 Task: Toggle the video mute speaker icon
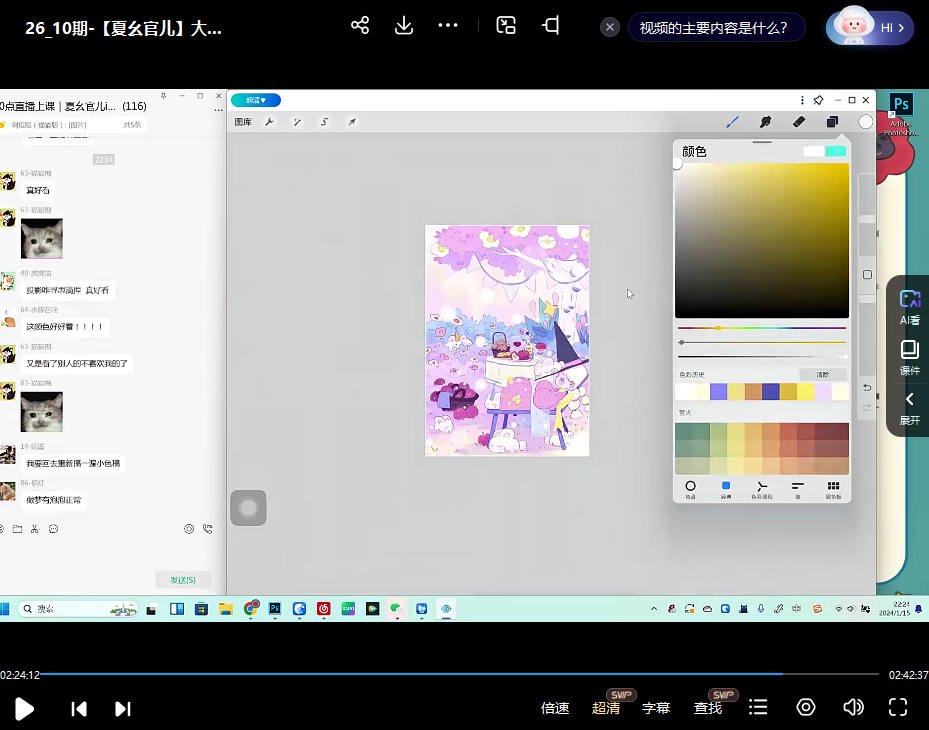coord(853,708)
